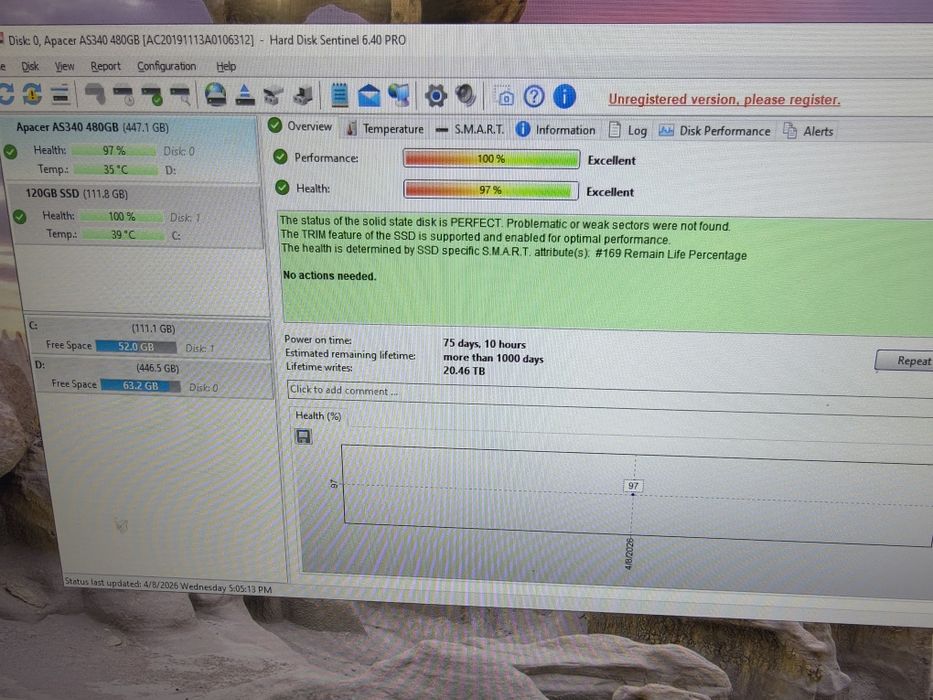This screenshot has width=933, height=700.
Task: Open settings with the gear icon
Action: click(x=436, y=95)
